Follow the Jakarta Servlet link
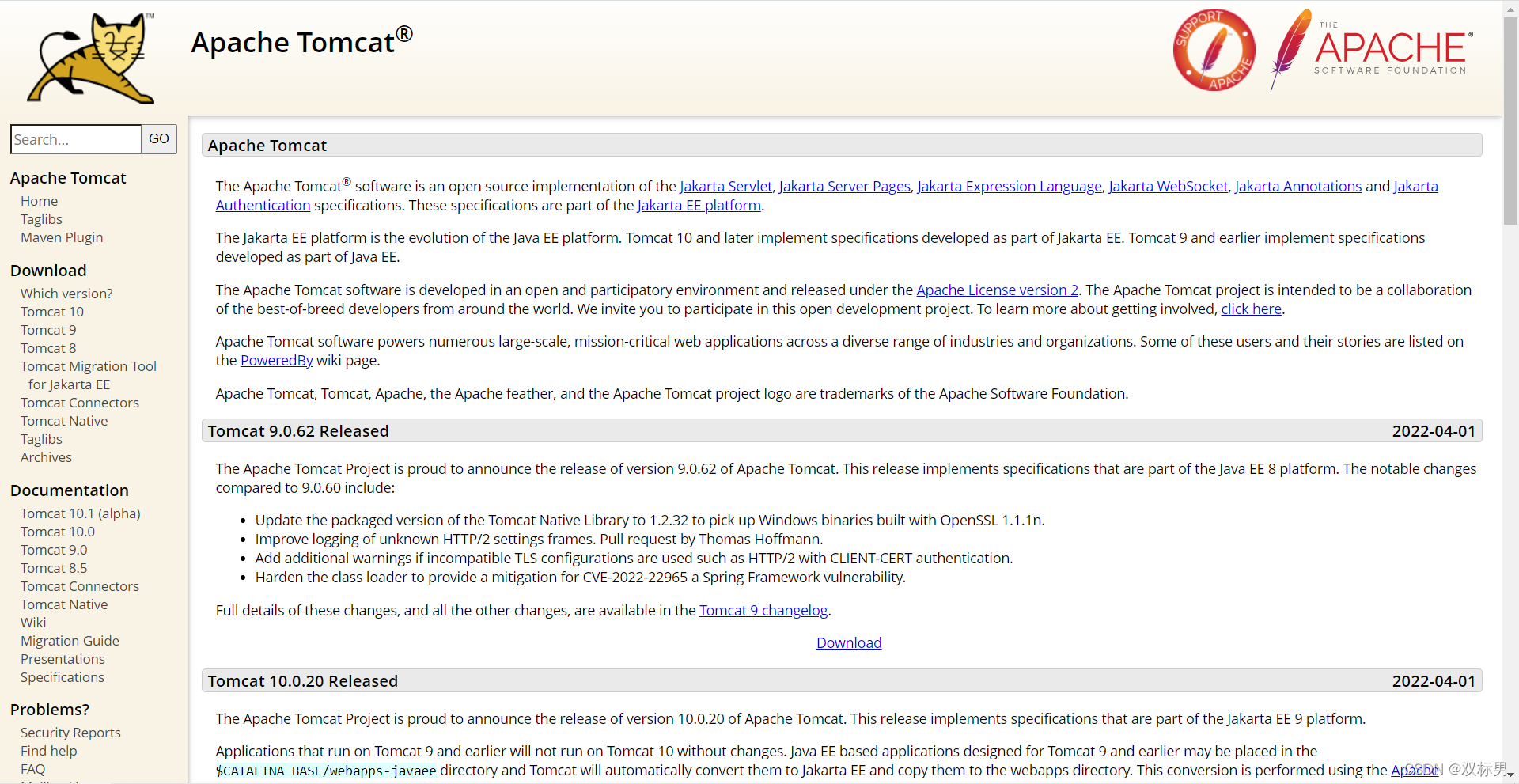 pyautogui.click(x=725, y=187)
